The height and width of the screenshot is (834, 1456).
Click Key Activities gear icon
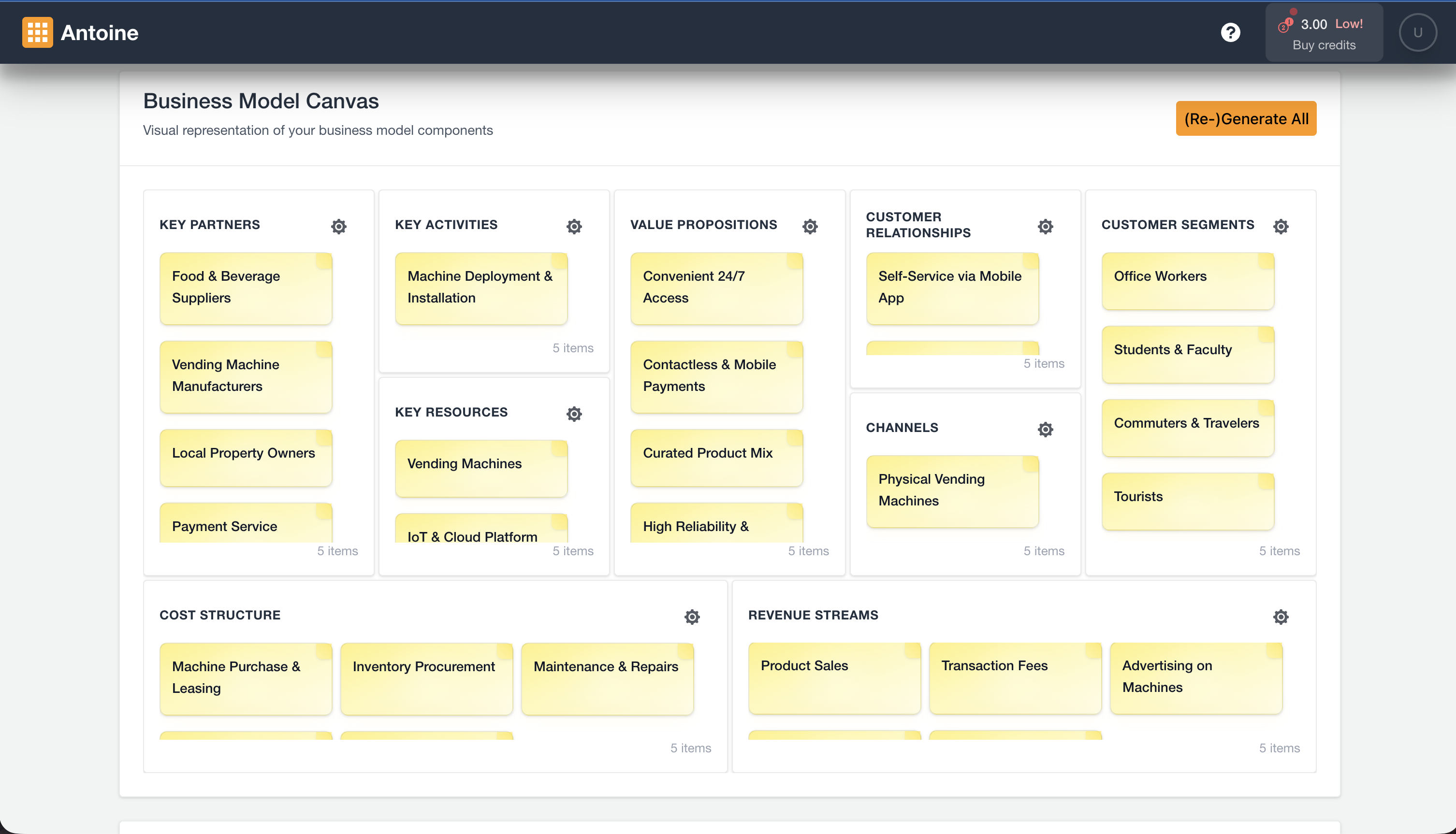(574, 226)
